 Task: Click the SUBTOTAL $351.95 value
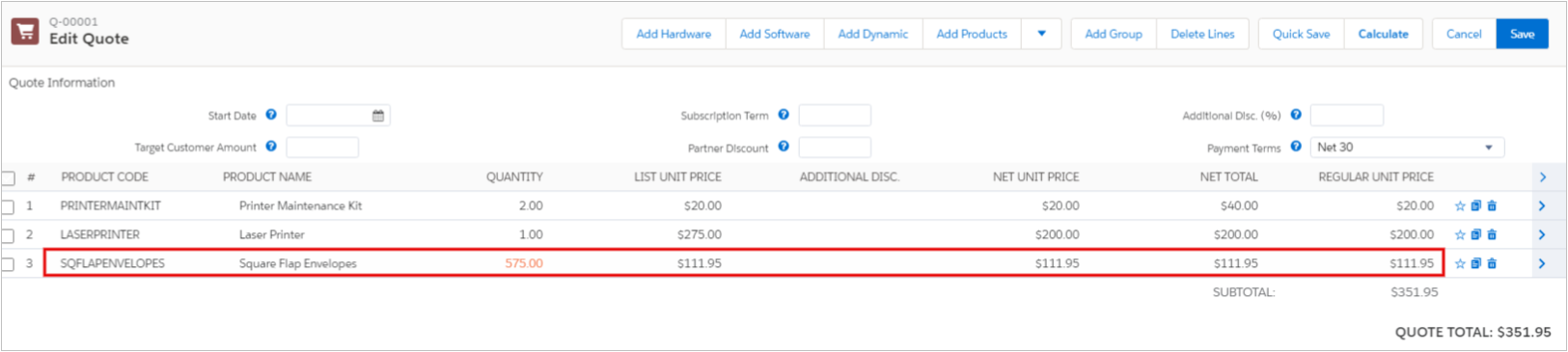click(x=1415, y=292)
